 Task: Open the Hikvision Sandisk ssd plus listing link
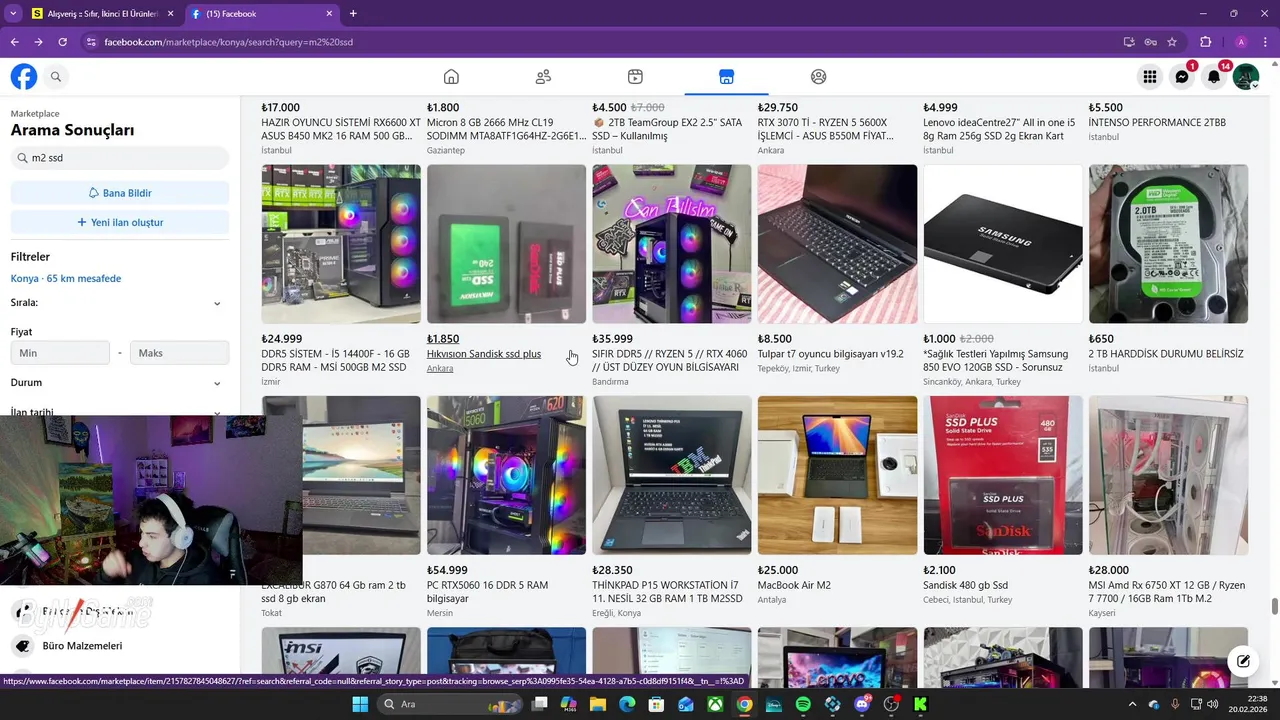(484, 354)
